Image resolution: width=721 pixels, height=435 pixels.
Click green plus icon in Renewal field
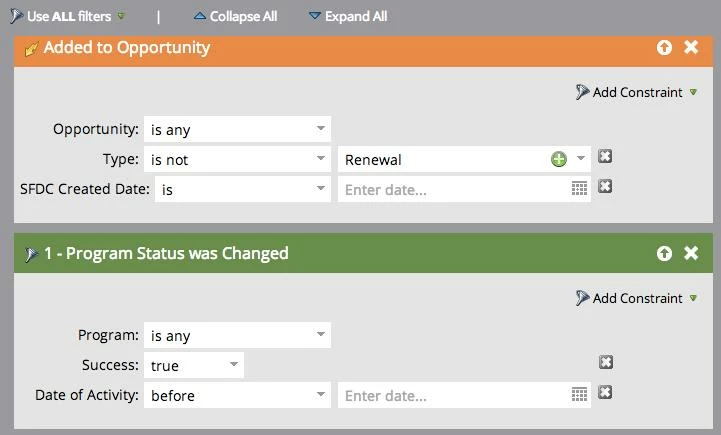pos(558,159)
